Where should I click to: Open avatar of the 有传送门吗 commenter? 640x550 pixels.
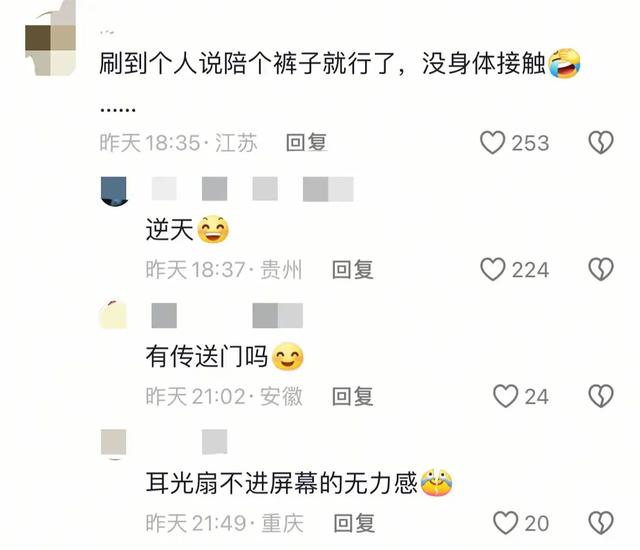click(113, 315)
